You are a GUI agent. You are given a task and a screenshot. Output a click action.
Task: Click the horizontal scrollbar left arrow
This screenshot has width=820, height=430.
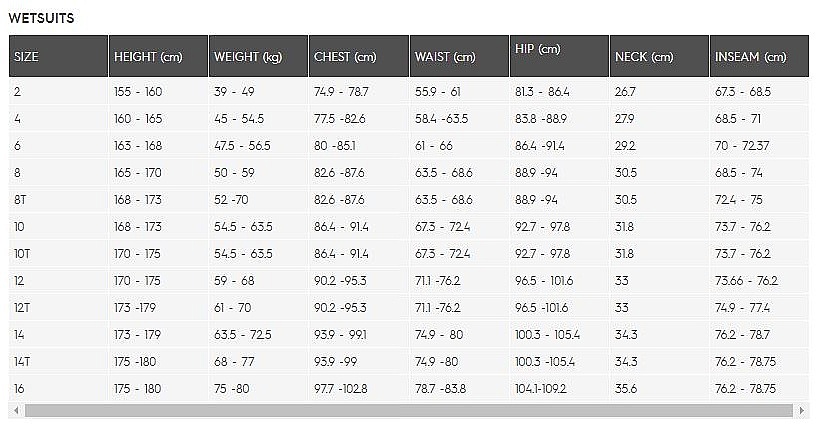(15, 411)
